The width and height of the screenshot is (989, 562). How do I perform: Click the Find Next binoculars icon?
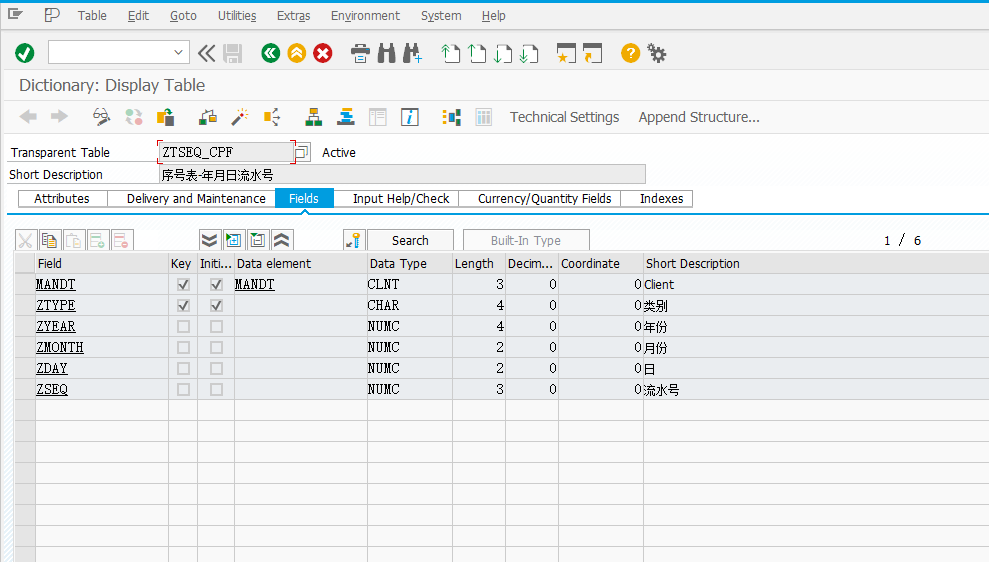[413, 54]
